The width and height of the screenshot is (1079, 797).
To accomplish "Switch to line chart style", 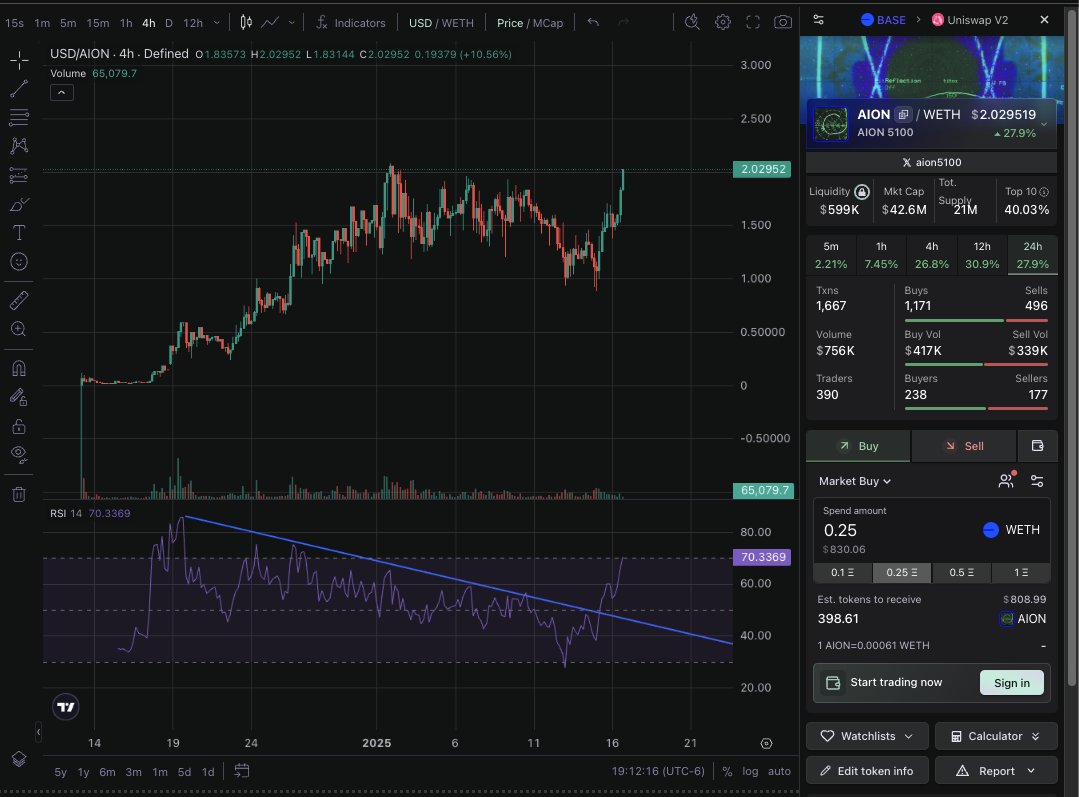I will pos(270,23).
